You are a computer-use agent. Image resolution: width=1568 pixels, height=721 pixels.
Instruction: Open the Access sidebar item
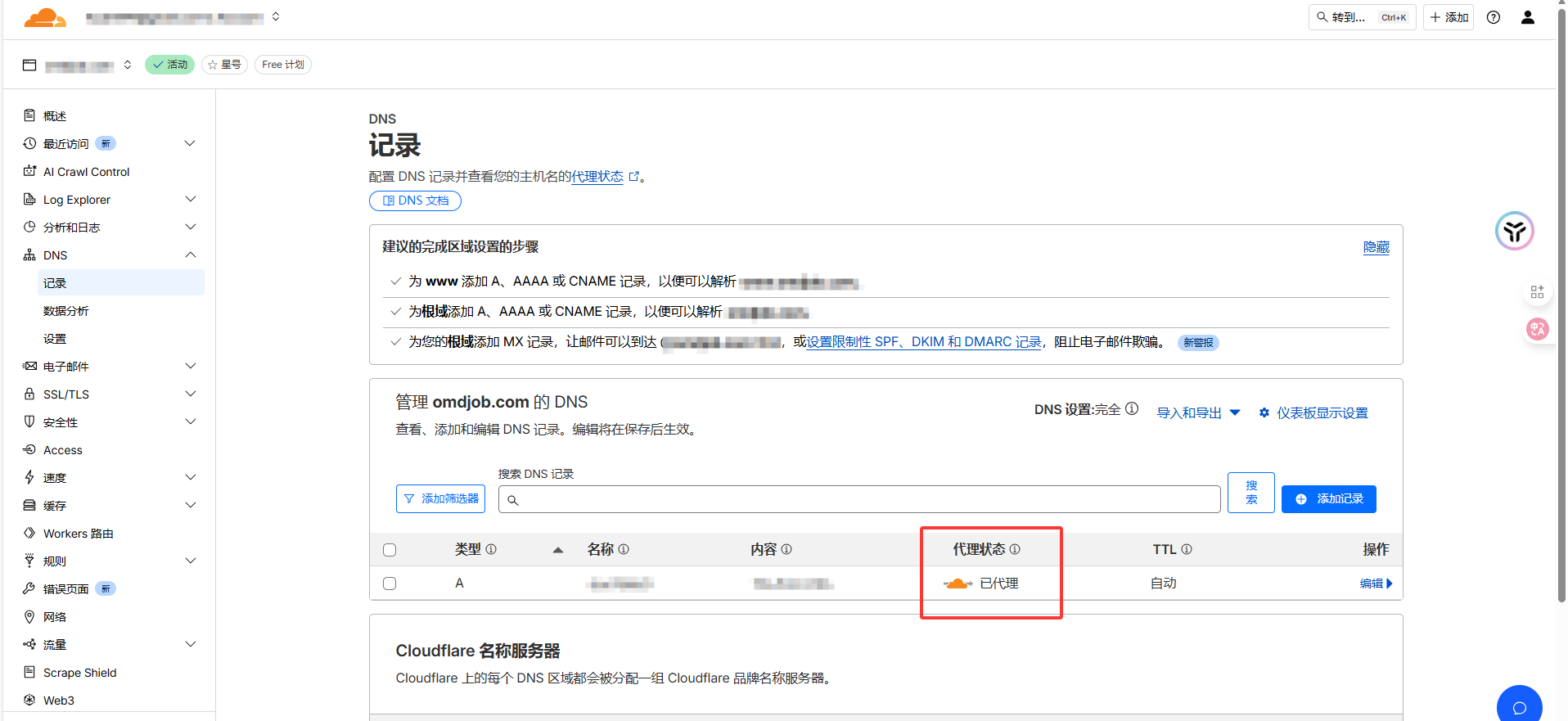pos(63,450)
